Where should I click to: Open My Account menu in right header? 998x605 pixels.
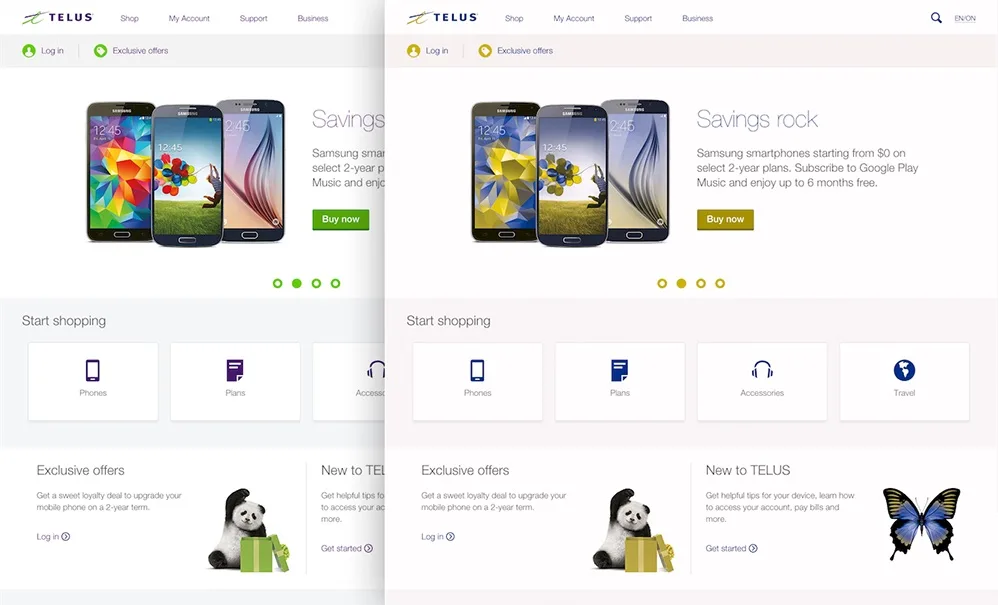573,18
